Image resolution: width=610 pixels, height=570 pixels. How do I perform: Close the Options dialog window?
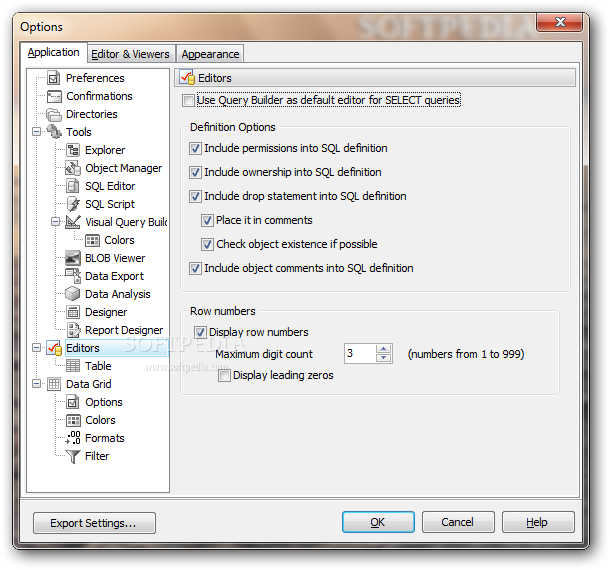pos(559,22)
